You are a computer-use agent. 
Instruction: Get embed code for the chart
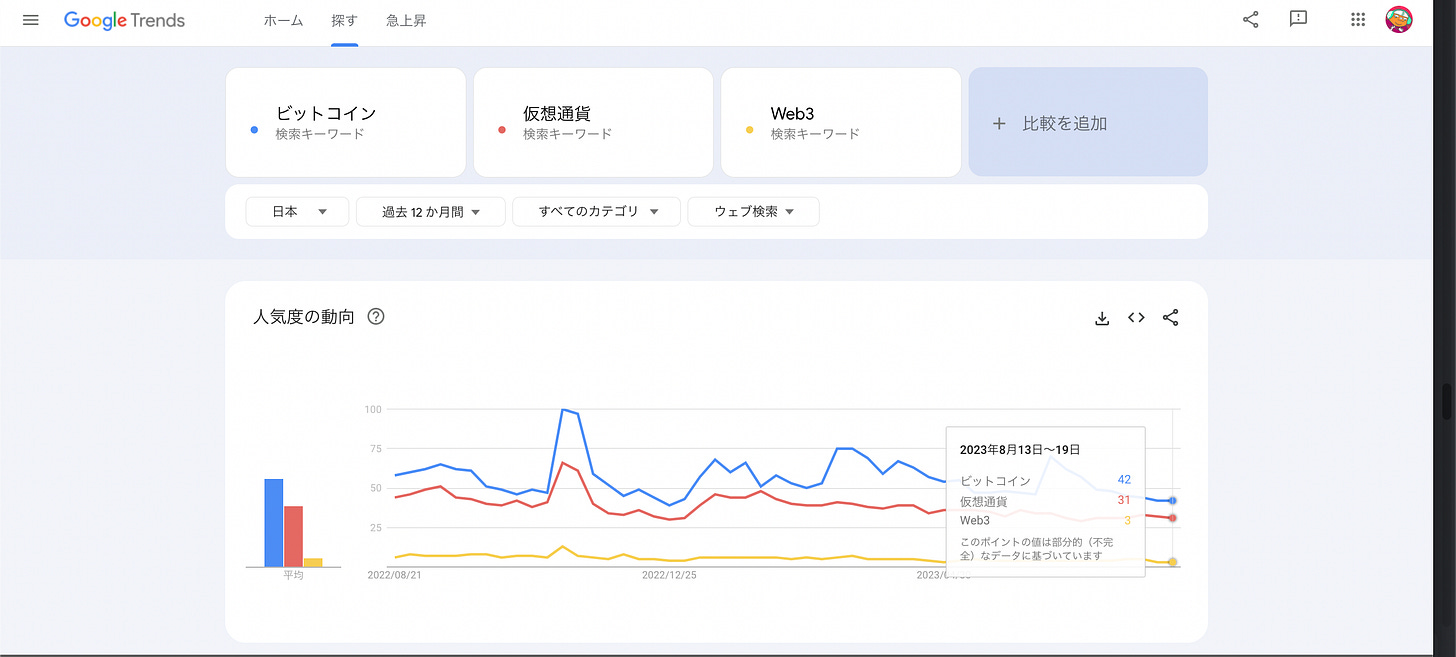[x=1136, y=318]
